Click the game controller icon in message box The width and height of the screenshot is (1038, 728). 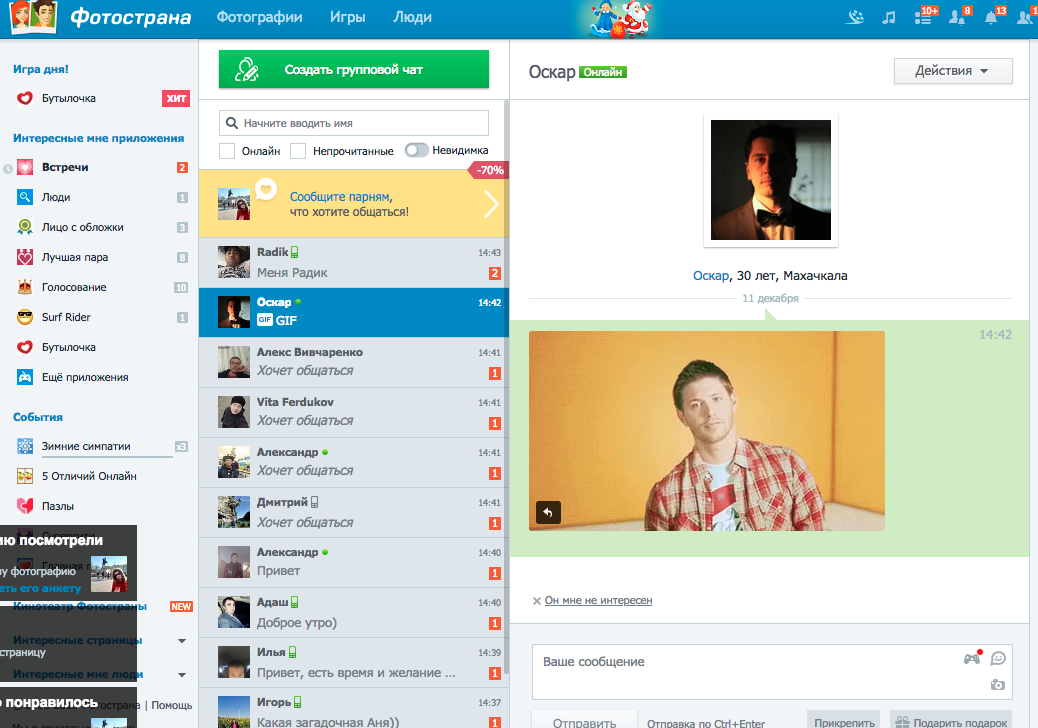[972, 658]
